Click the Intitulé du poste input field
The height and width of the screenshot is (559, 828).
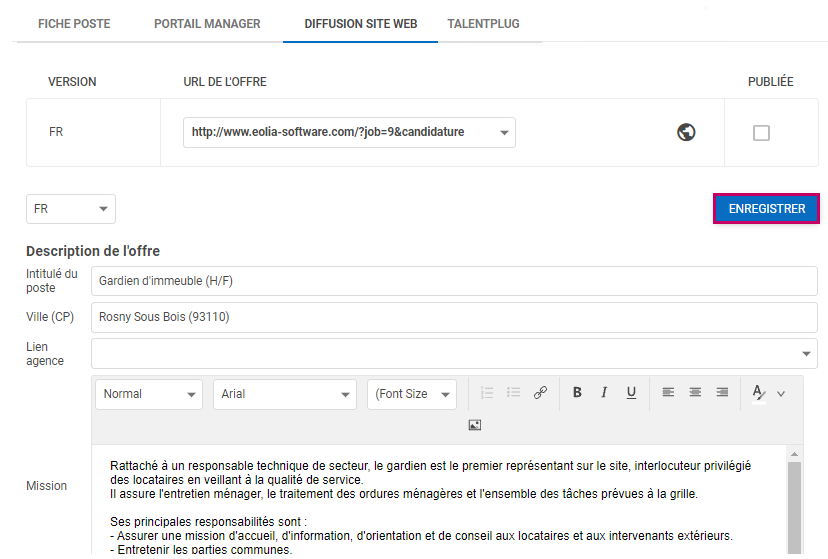[x=453, y=282]
